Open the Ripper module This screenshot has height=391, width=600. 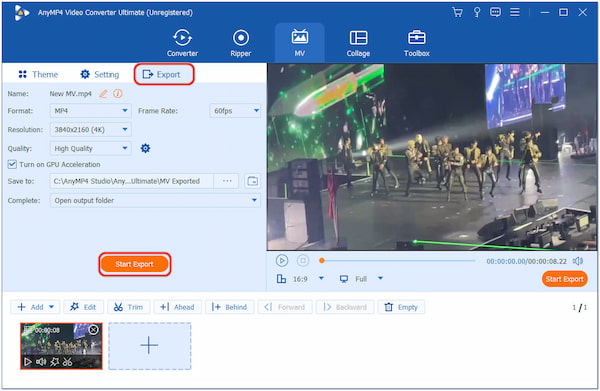pyautogui.click(x=241, y=44)
